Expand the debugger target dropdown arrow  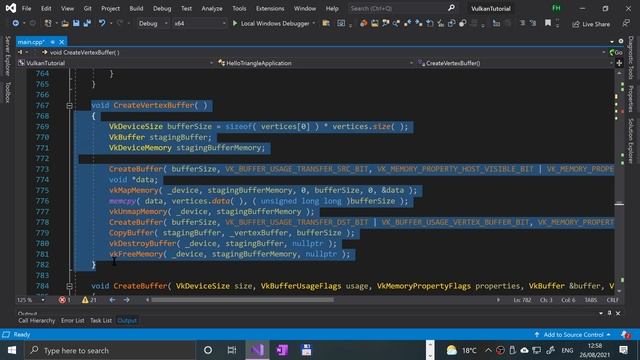click(x=313, y=24)
